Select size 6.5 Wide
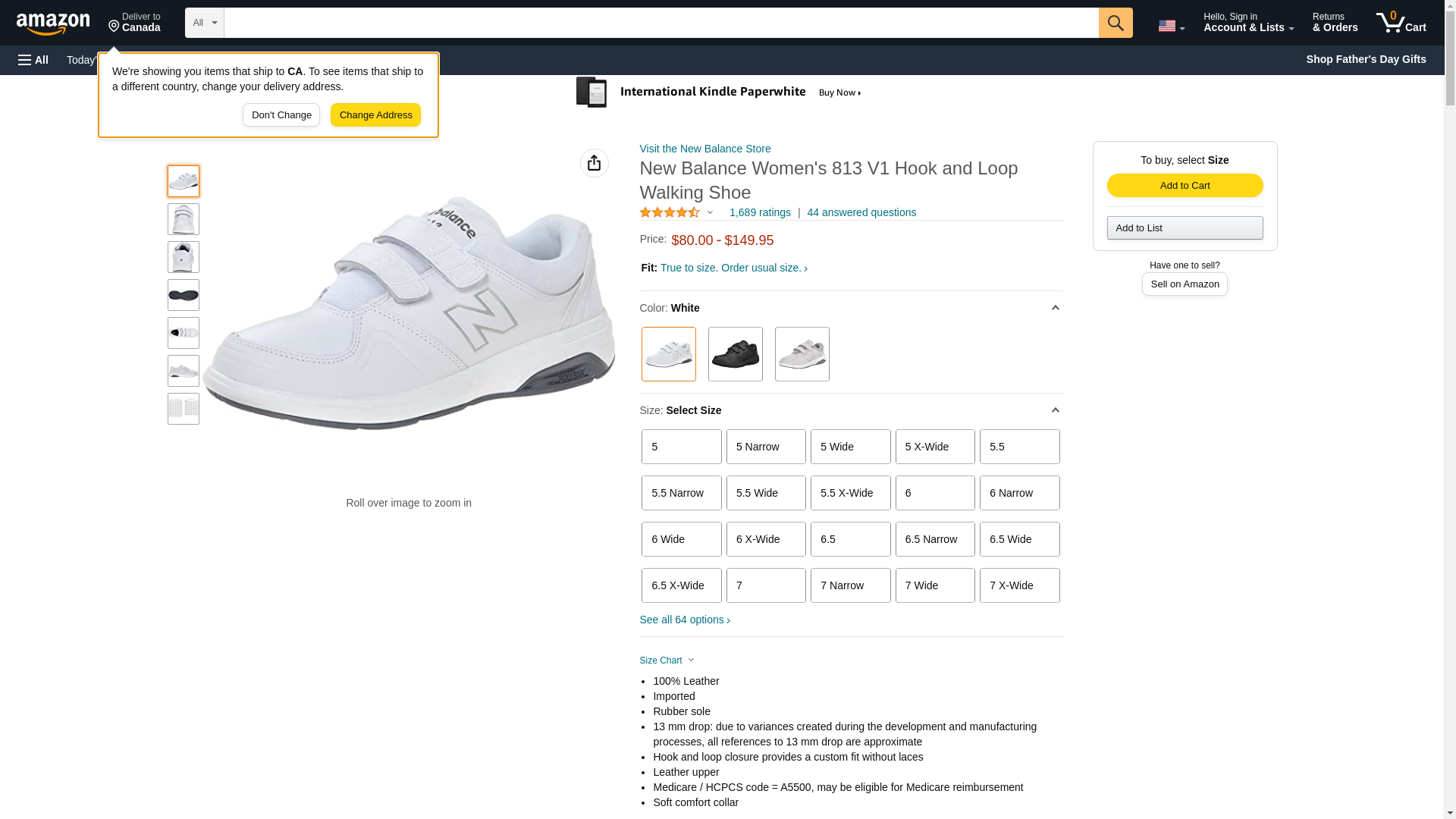 [1018, 539]
